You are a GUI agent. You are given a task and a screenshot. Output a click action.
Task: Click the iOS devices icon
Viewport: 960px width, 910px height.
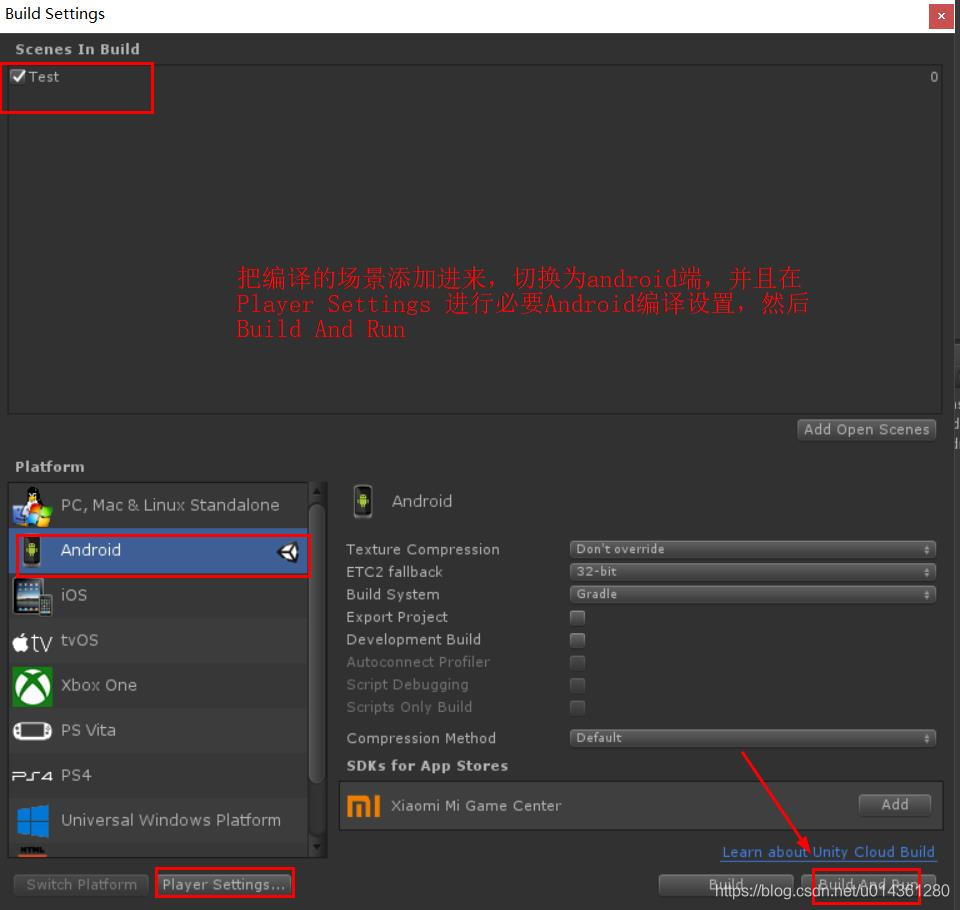pyautogui.click(x=32, y=596)
